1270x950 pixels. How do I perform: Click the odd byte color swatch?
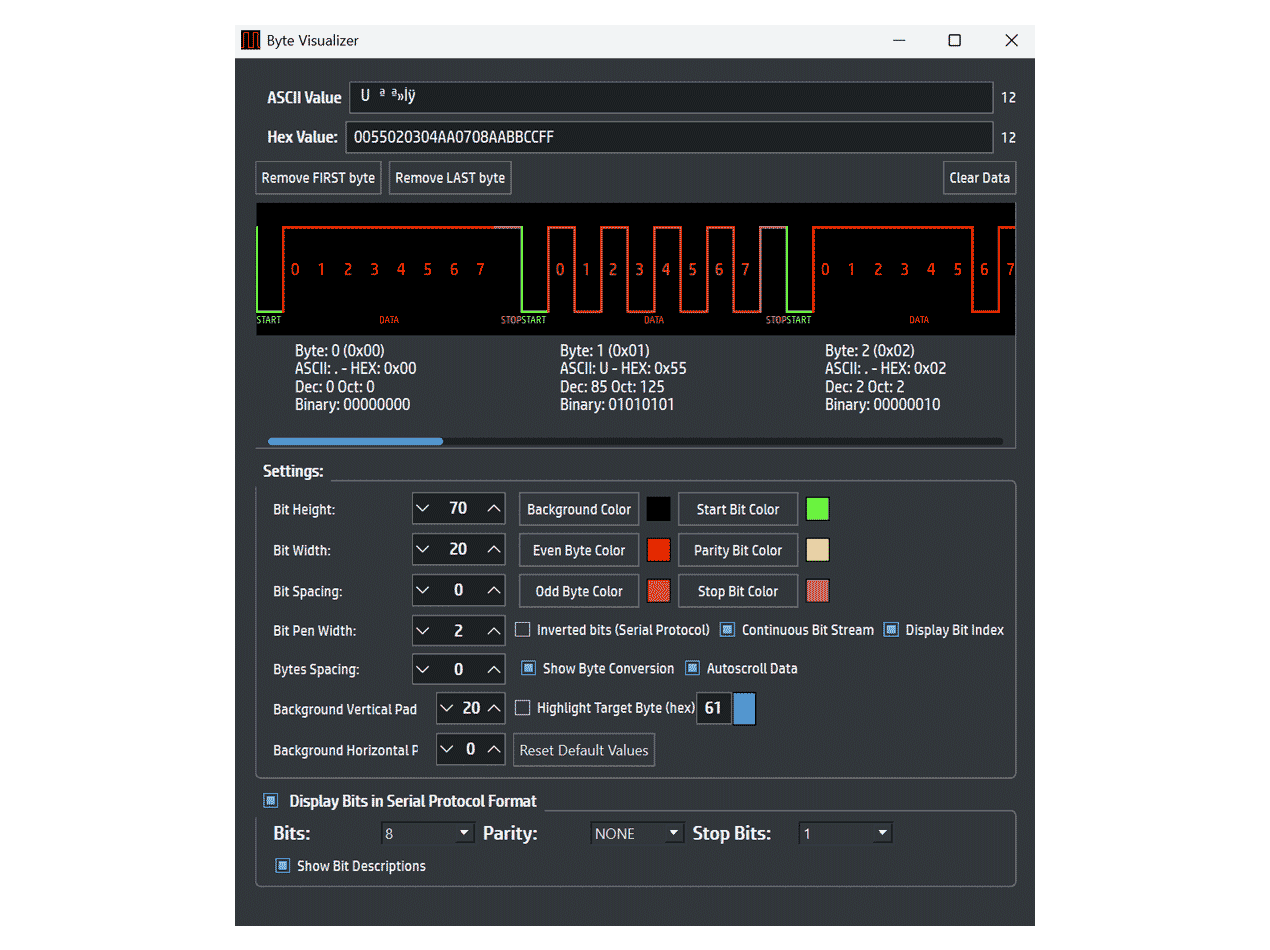[658, 591]
